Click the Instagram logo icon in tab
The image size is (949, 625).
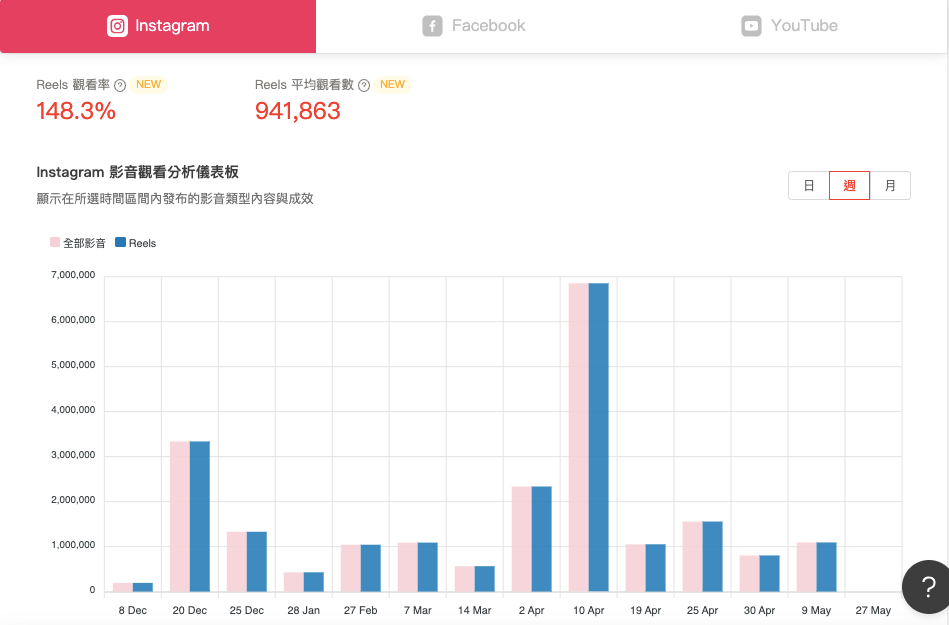pos(118,26)
